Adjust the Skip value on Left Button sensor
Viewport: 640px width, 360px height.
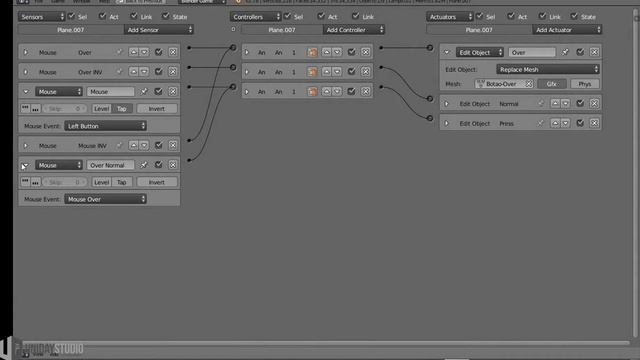[x=64, y=109]
